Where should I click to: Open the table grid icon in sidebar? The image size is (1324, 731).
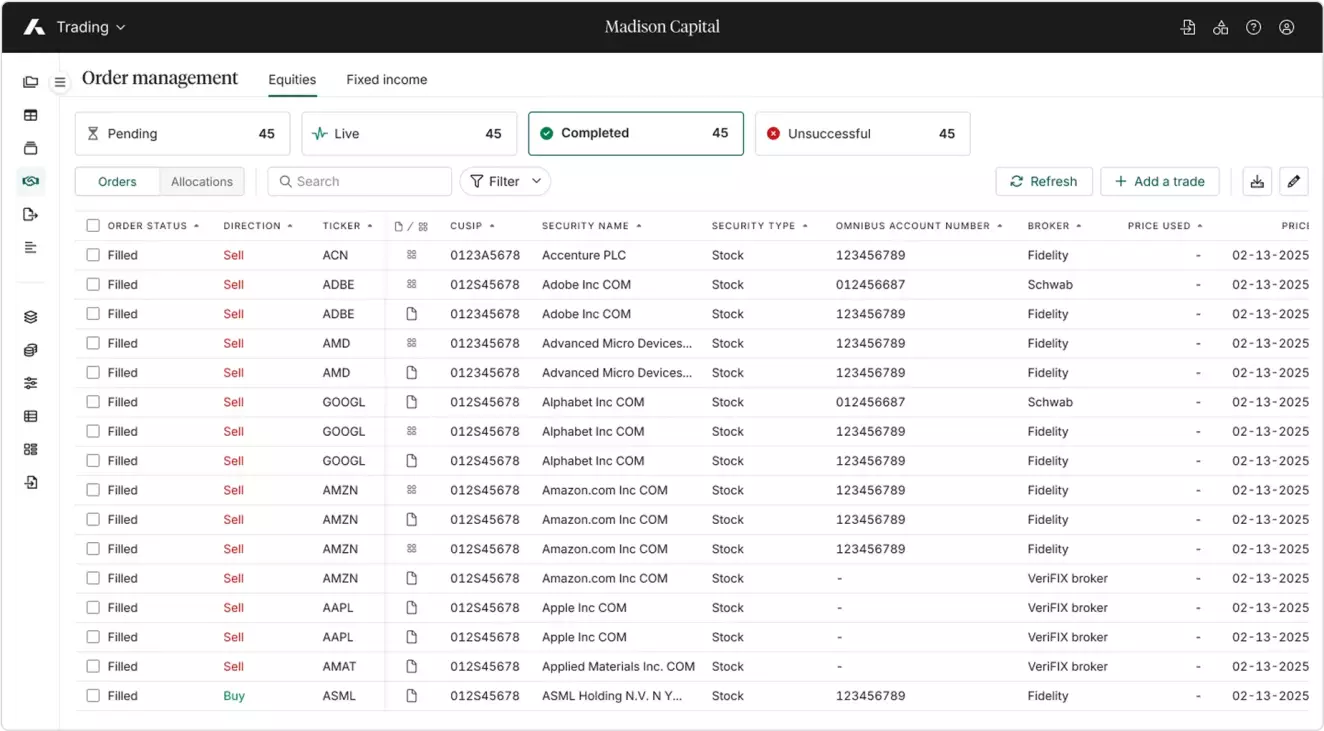pos(31,115)
